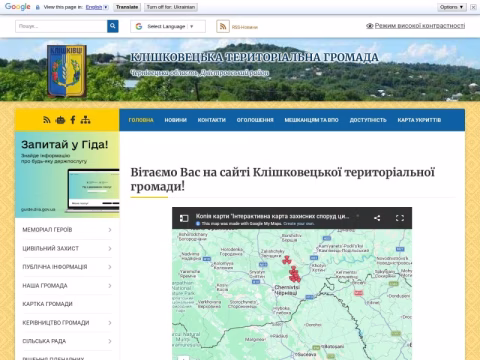This screenshot has width=480, height=360.
Task: Open МЕШКАНЦЯМ ТА ВПО menu item
Action: coord(311,120)
